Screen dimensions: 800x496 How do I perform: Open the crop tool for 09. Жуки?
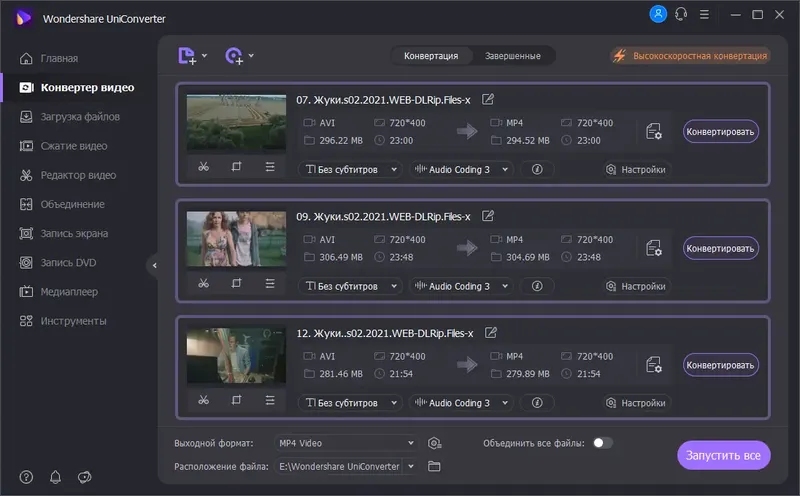236,283
